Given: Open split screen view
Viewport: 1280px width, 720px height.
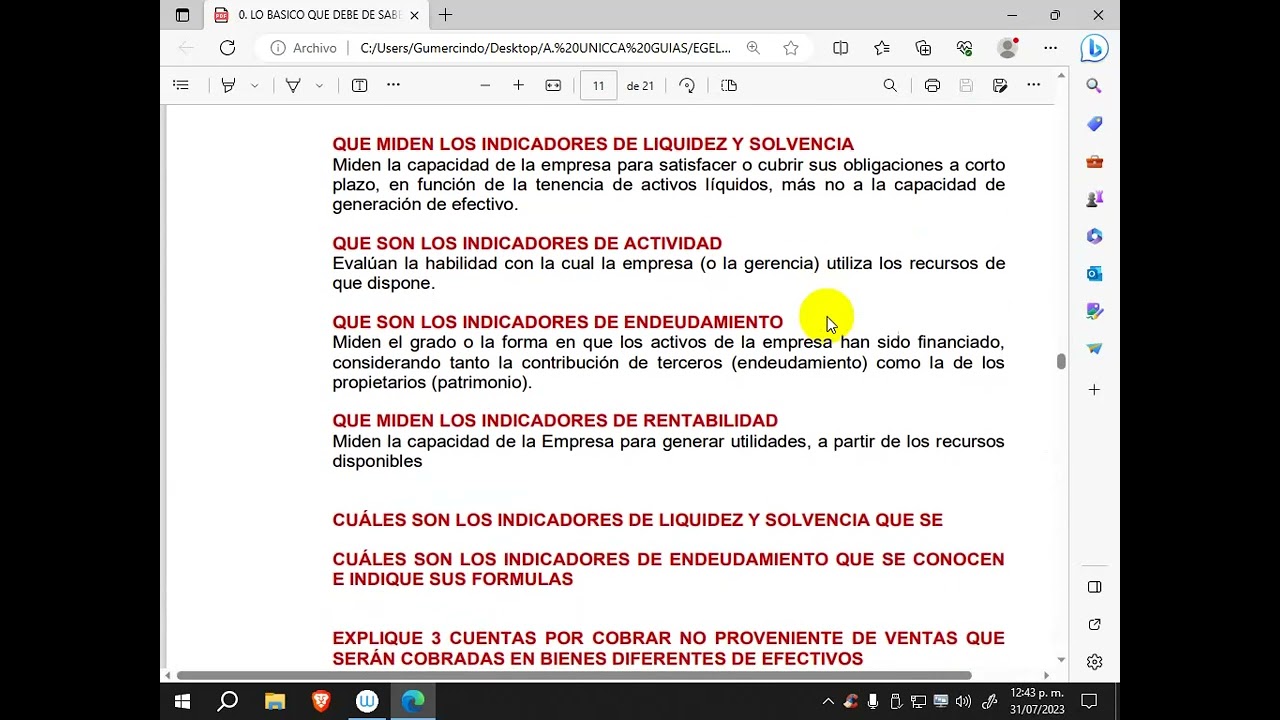Looking at the screenshot, I should tap(841, 48).
